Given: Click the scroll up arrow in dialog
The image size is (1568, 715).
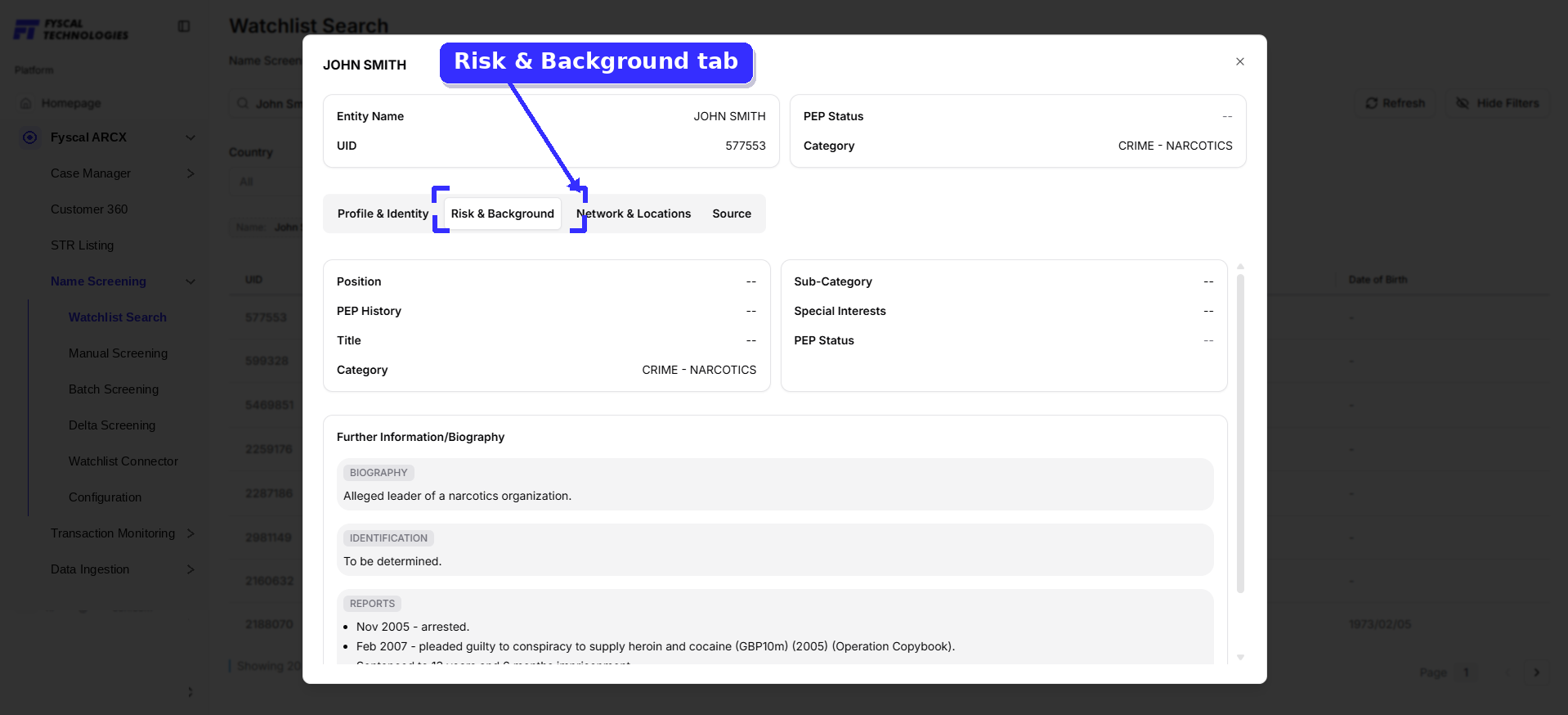Looking at the screenshot, I should point(1240,267).
